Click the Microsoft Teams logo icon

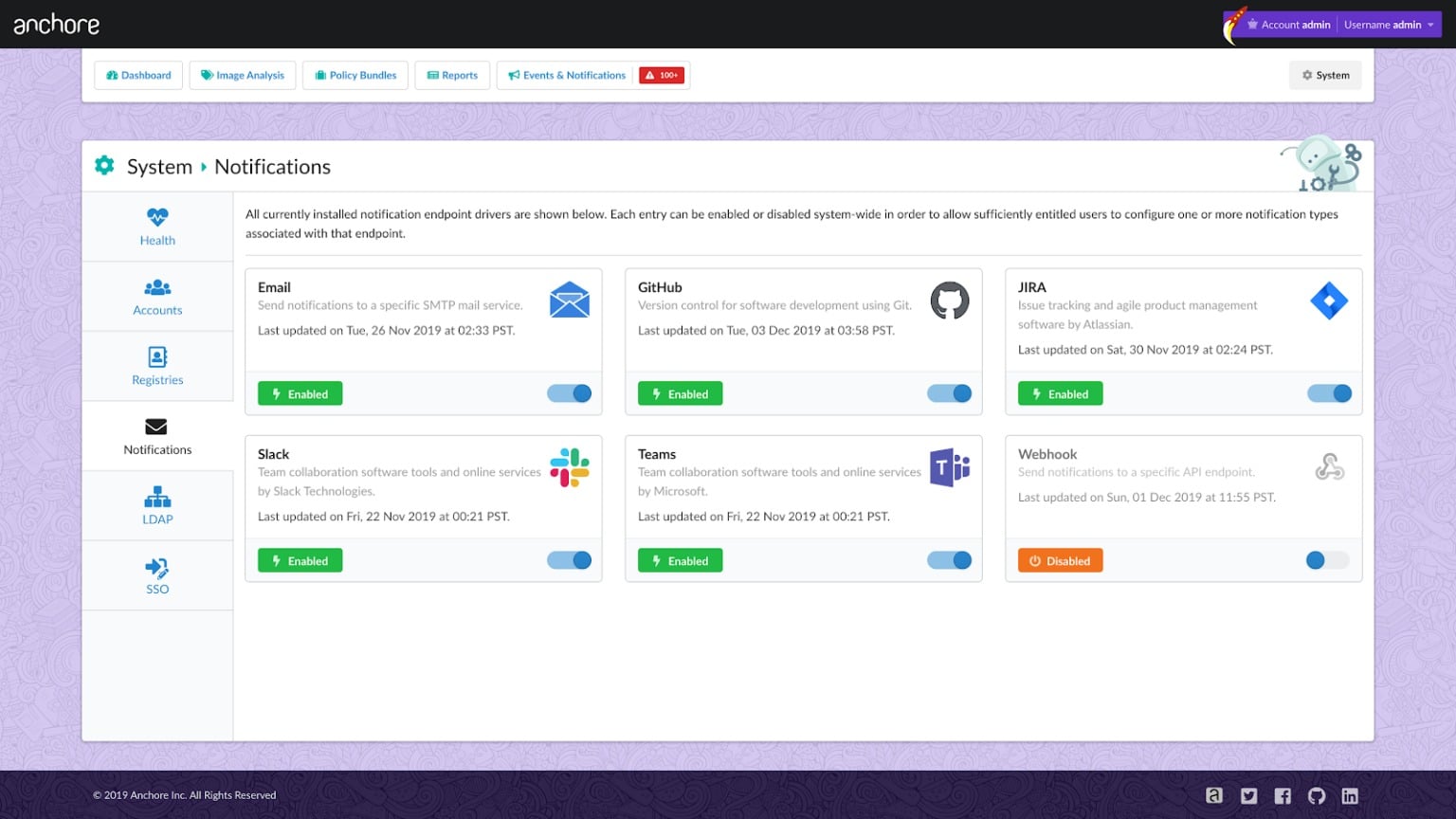click(950, 467)
